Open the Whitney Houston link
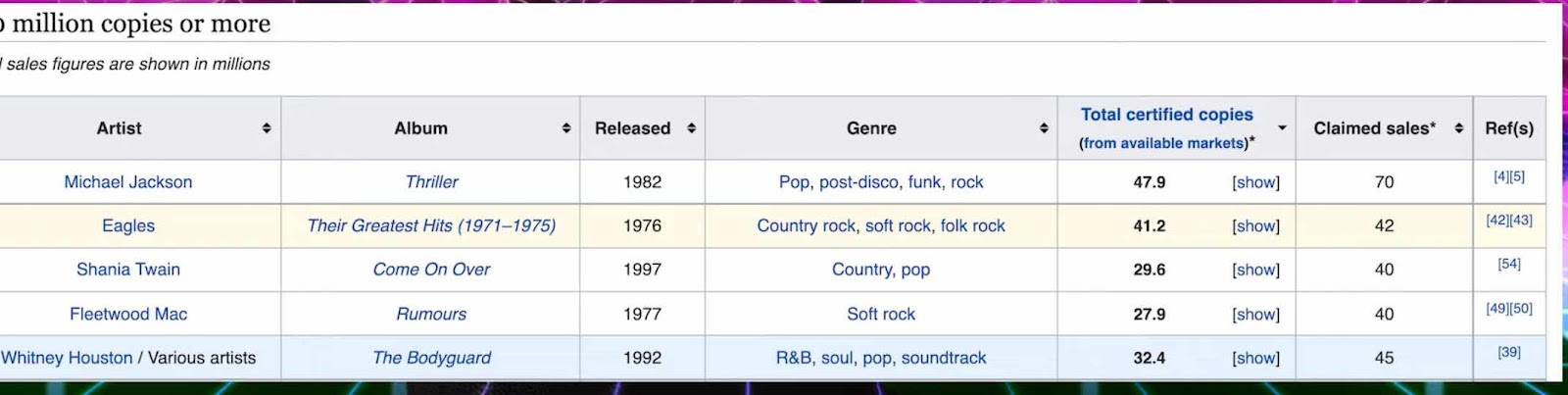Screen dimensions: 1568x395 [67, 358]
